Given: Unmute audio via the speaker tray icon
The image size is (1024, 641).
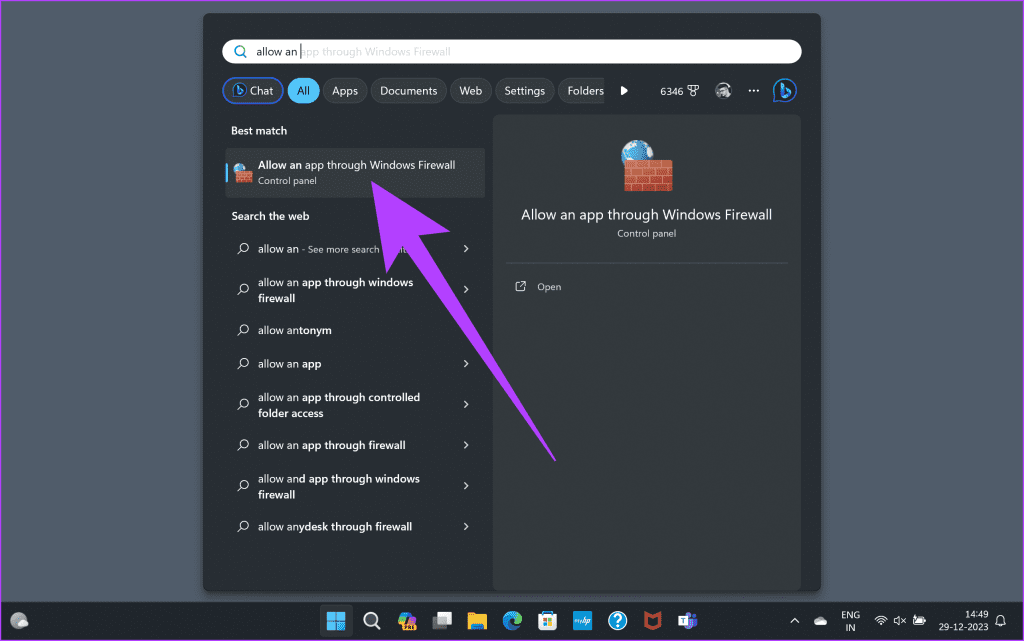Looking at the screenshot, I should pos(899,620).
